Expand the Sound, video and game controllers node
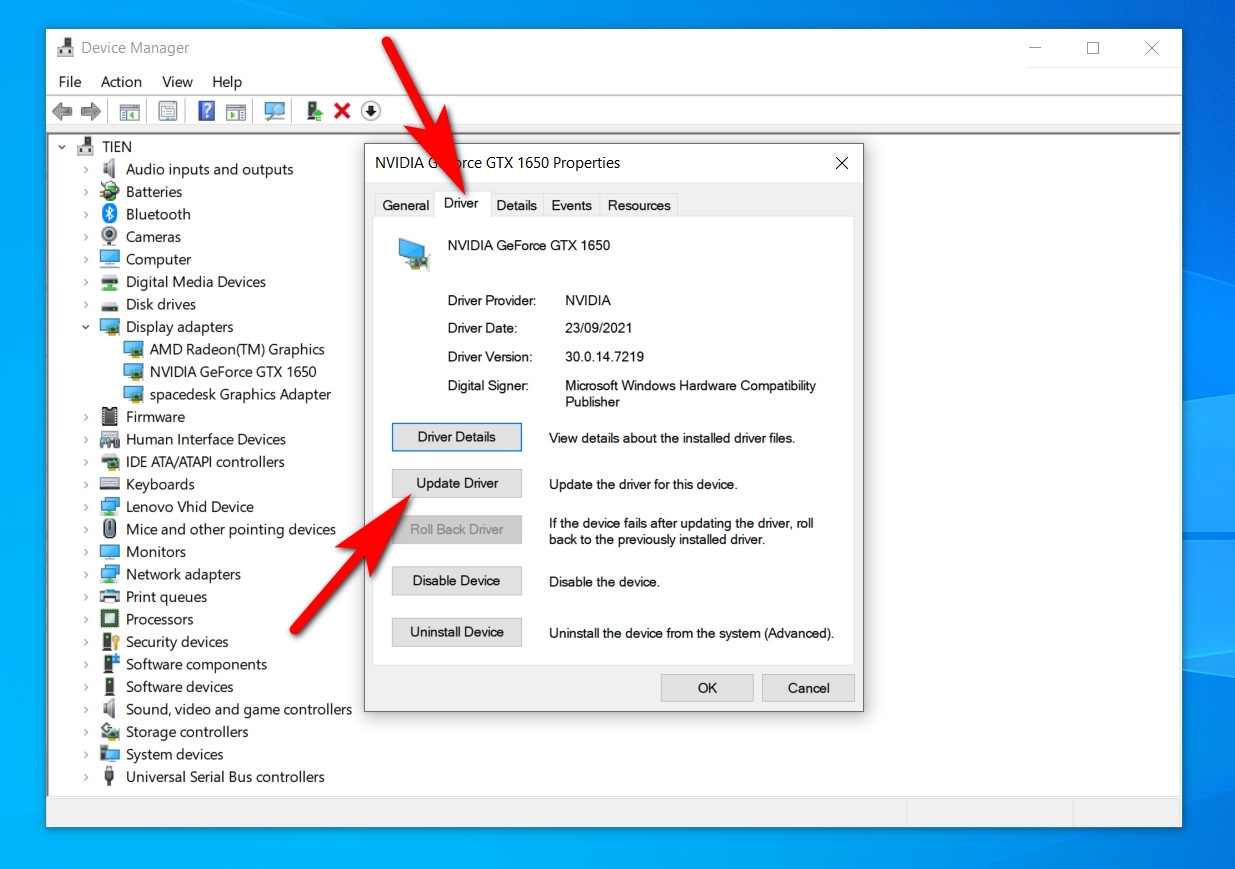The width and height of the screenshot is (1235, 869). point(86,709)
